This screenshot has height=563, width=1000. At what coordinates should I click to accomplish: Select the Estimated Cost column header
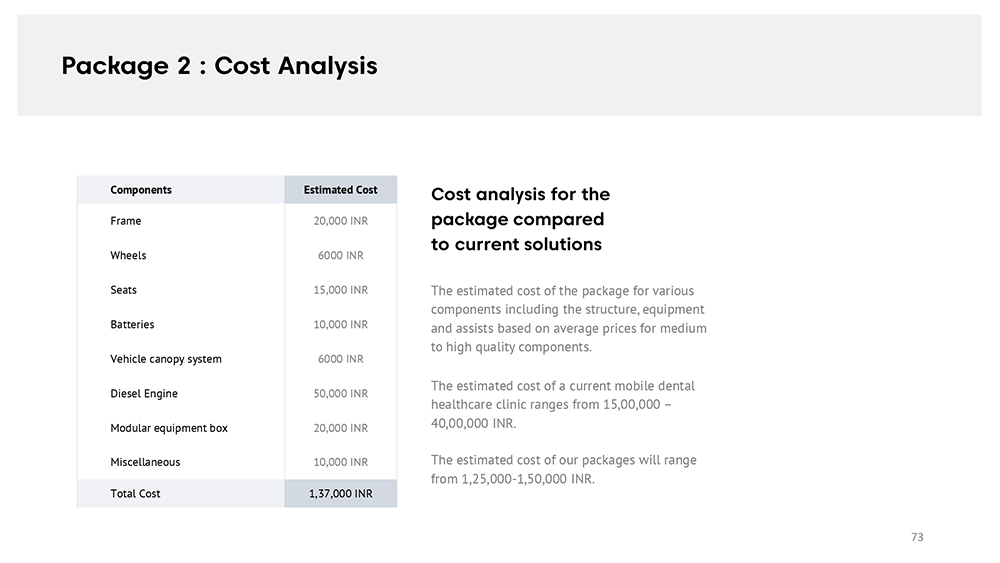[x=340, y=190]
